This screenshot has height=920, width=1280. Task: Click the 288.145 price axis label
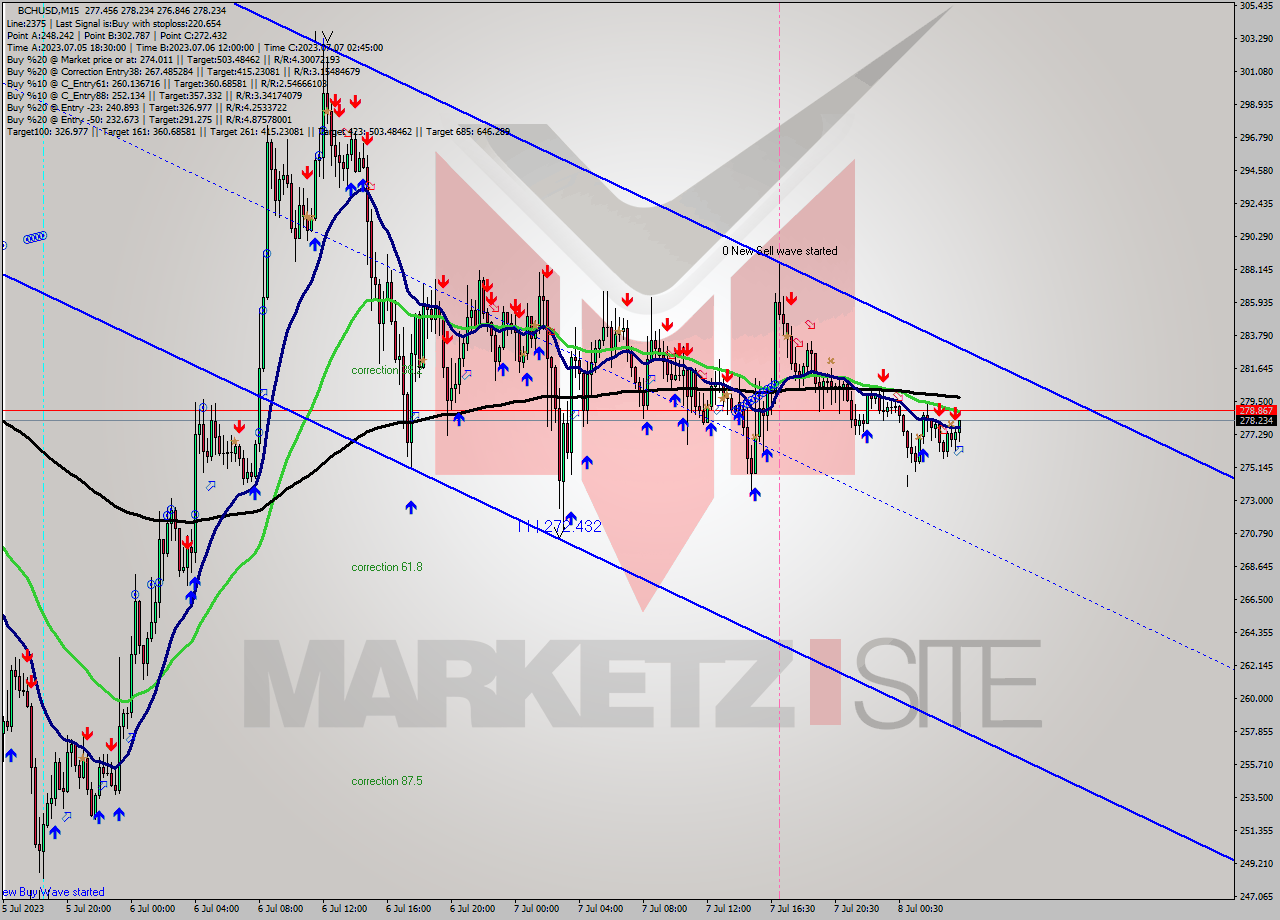1256,270
